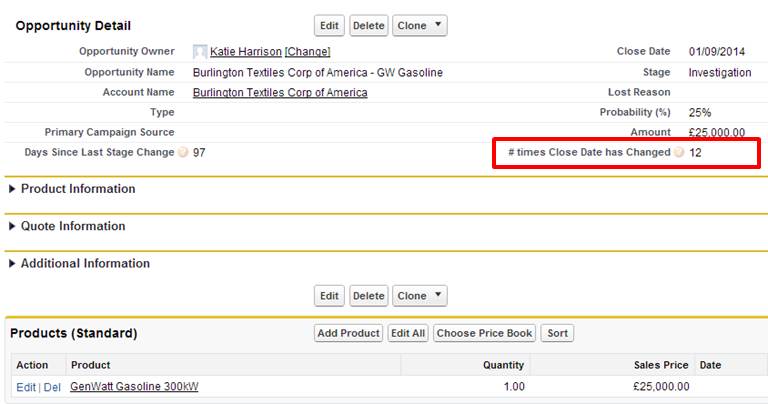Open the bottom Clone dropdown menu
Image resolution: width=768 pixels, height=404 pixels.
pos(420,296)
